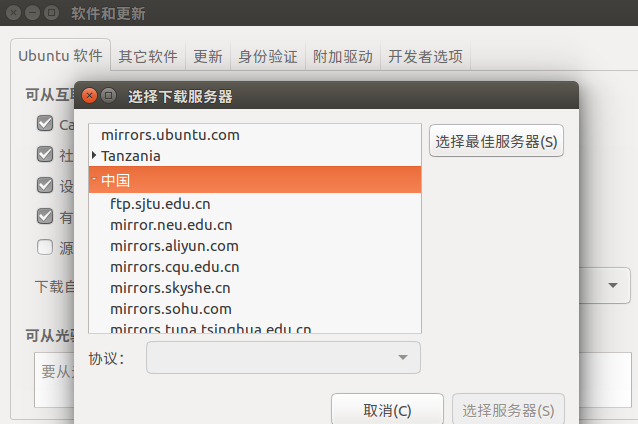The image size is (638, 424).
Task: Select the Tanzania row
Action: (255, 156)
